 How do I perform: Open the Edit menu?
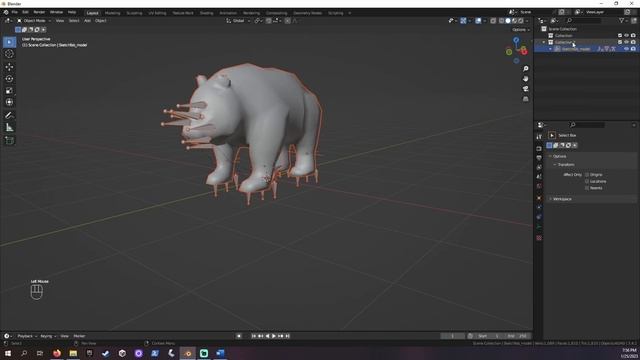tap(25, 12)
